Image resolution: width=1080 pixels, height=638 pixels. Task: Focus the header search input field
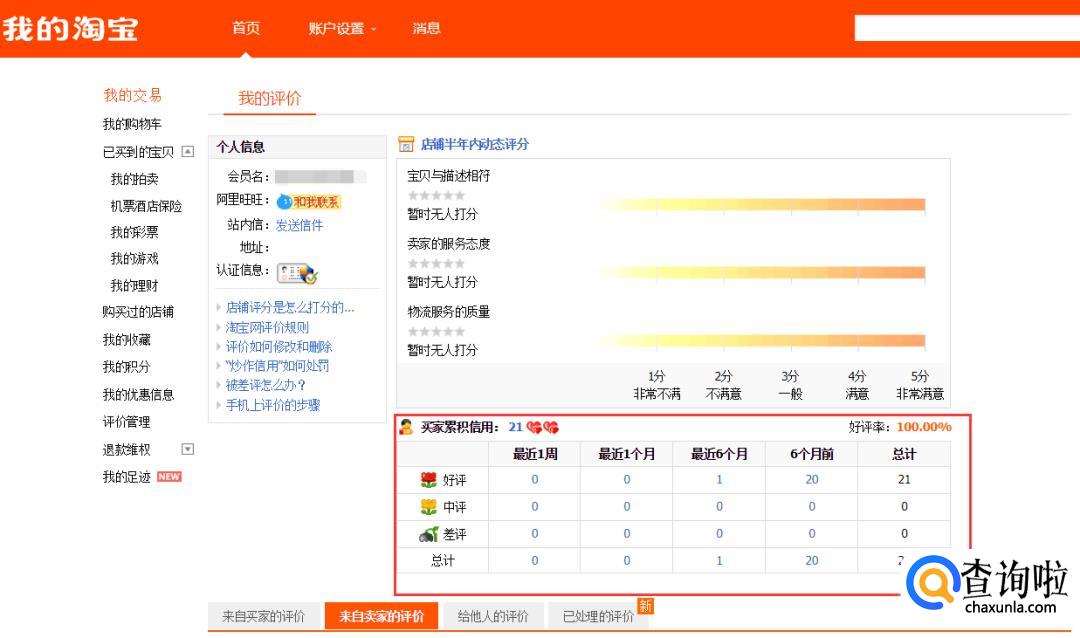point(967,28)
